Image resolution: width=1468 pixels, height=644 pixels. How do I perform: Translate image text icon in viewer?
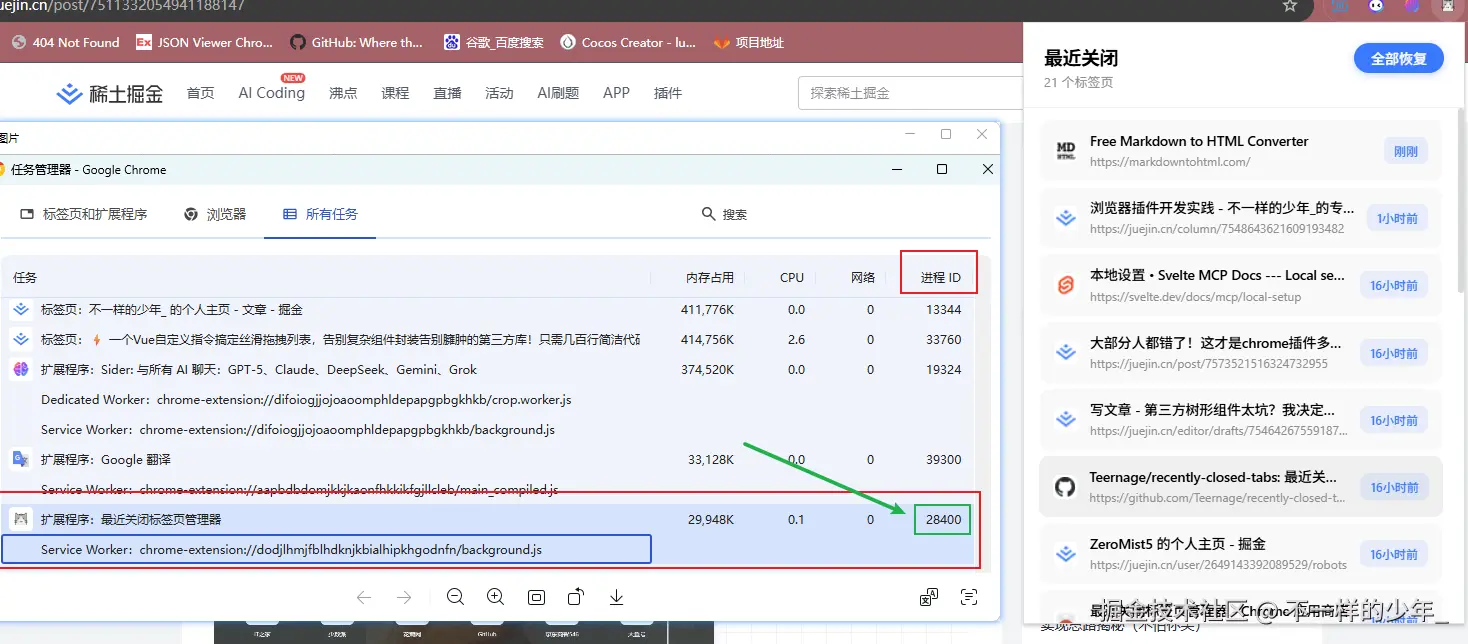coord(929,597)
